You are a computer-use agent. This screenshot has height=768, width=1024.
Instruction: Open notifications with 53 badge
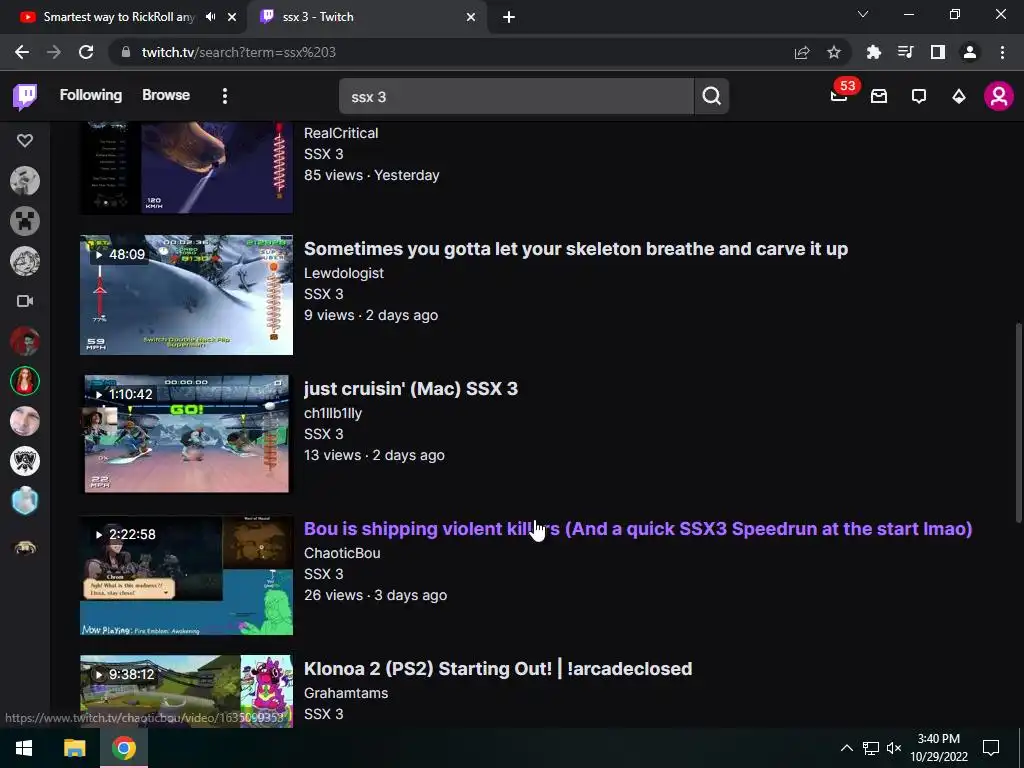pyautogui.click(x=840, y=95)
